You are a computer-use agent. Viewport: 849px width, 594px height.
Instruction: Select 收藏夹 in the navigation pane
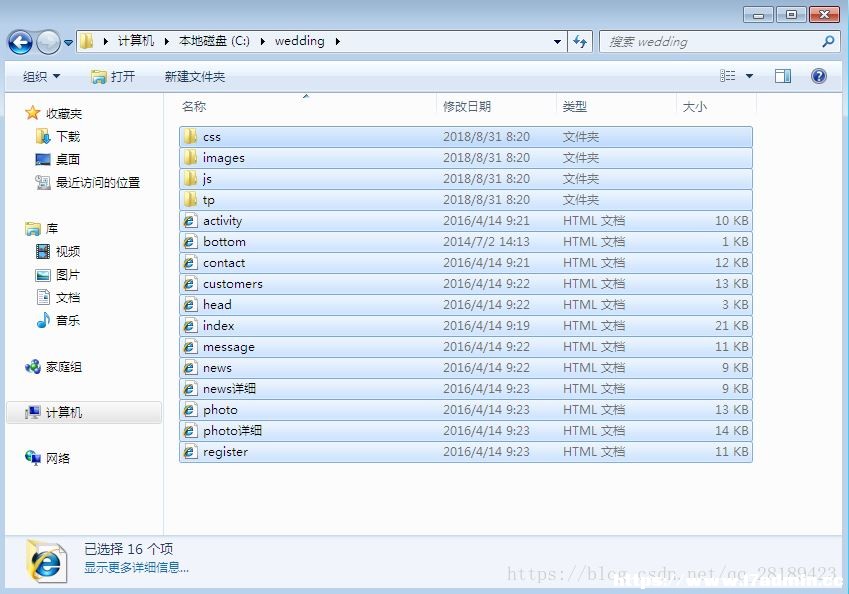63,113
